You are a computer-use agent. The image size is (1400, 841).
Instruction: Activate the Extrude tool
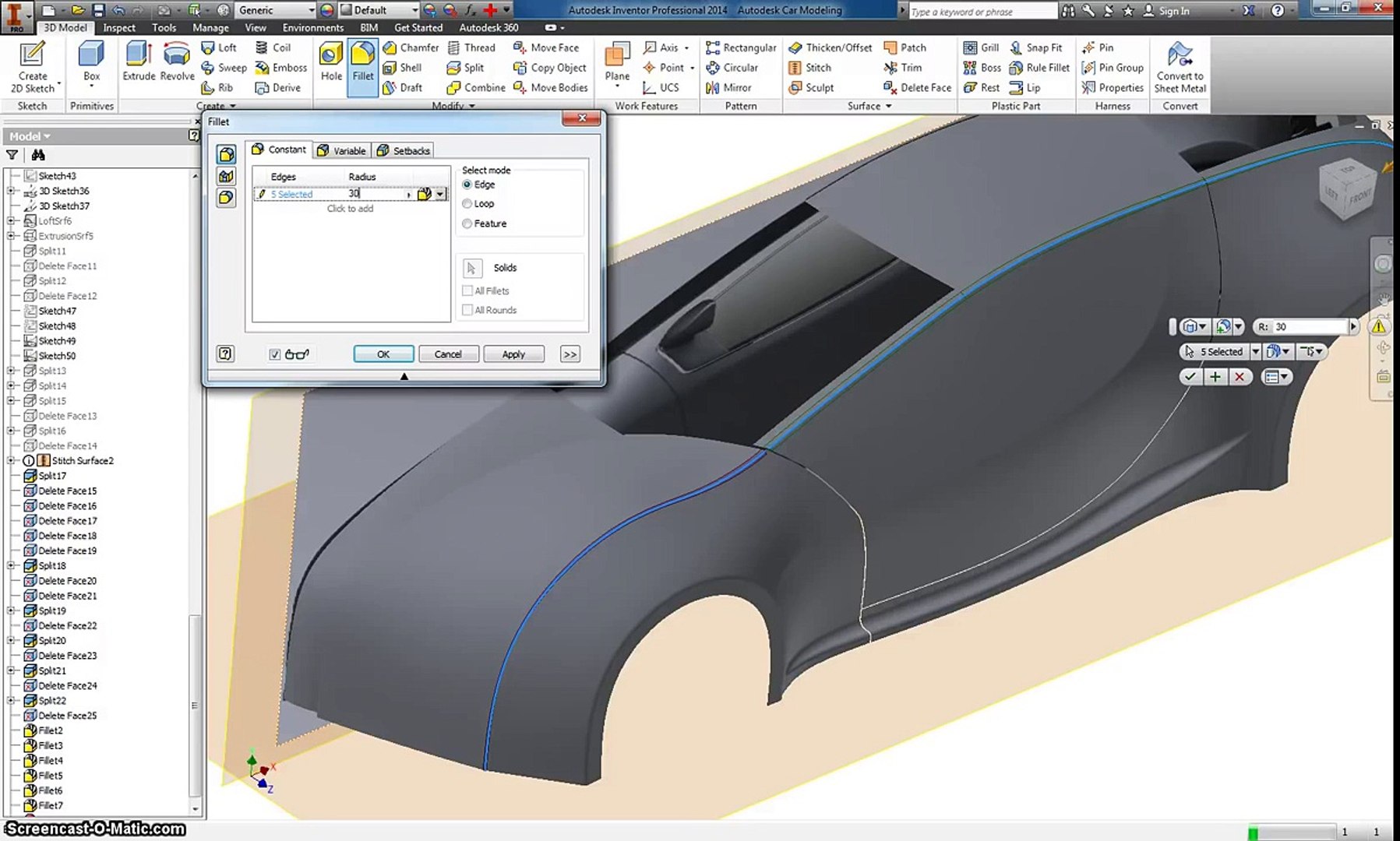pyautogui.click(x=139, y=62)
